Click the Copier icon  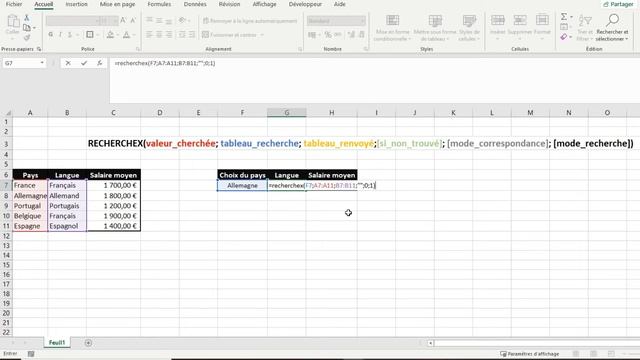click(x=27, y=28)
